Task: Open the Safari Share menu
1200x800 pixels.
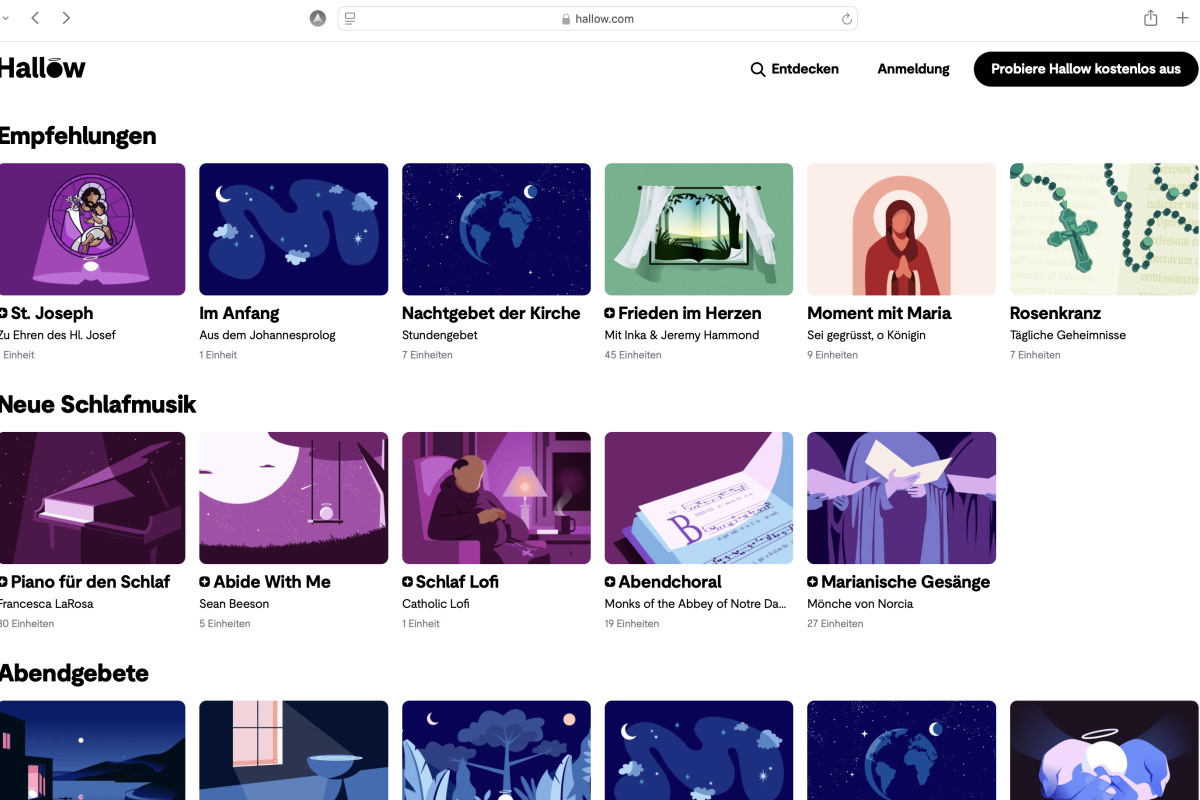Action: pyautogui.click(x=1151, y=18)
